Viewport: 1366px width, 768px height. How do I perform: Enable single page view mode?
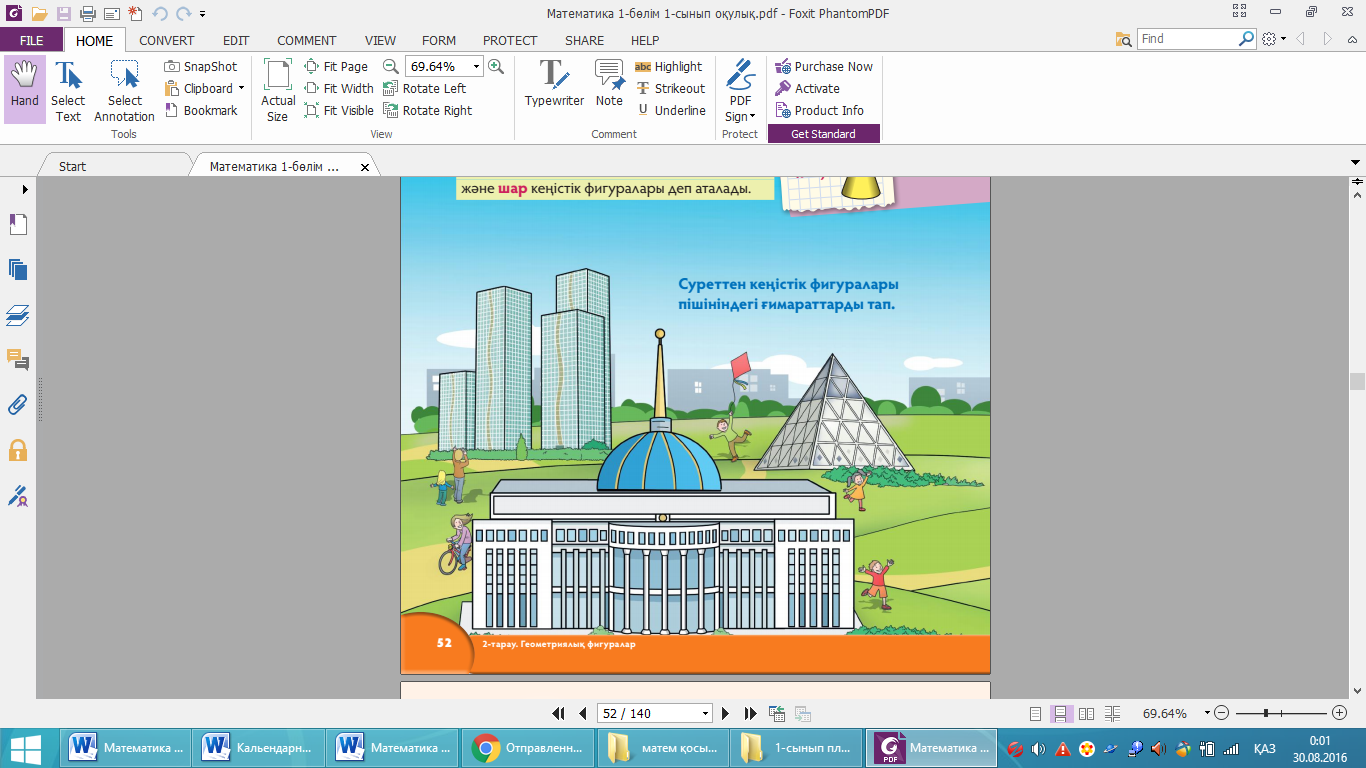pos(1036,714)
